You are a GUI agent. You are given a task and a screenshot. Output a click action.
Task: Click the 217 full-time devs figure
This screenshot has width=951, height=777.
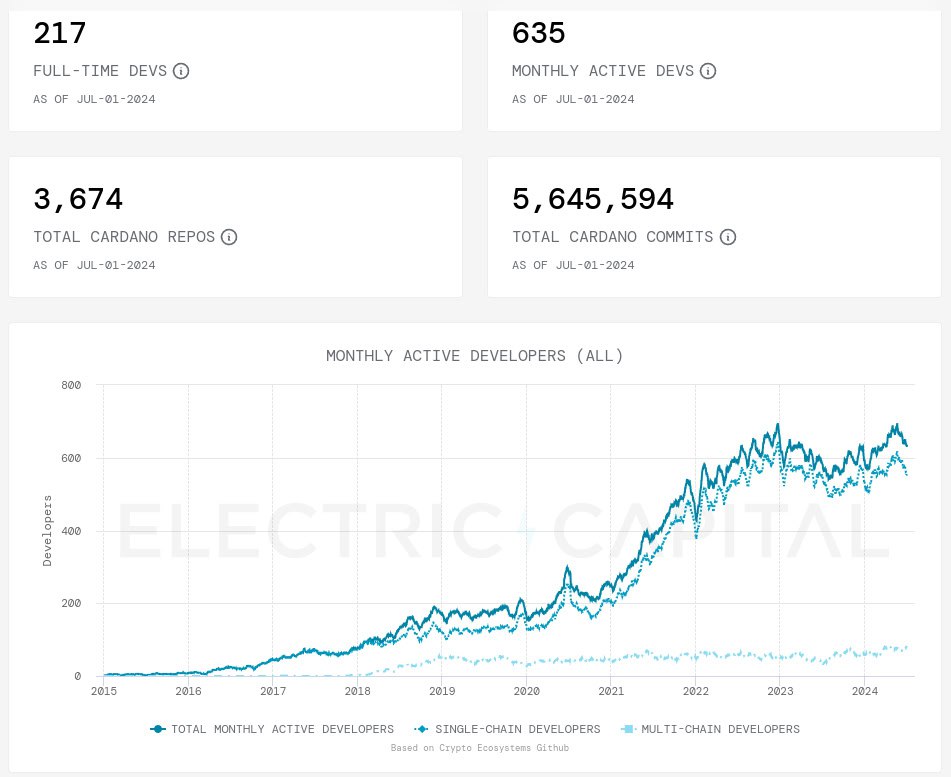[x=60, y=33]
